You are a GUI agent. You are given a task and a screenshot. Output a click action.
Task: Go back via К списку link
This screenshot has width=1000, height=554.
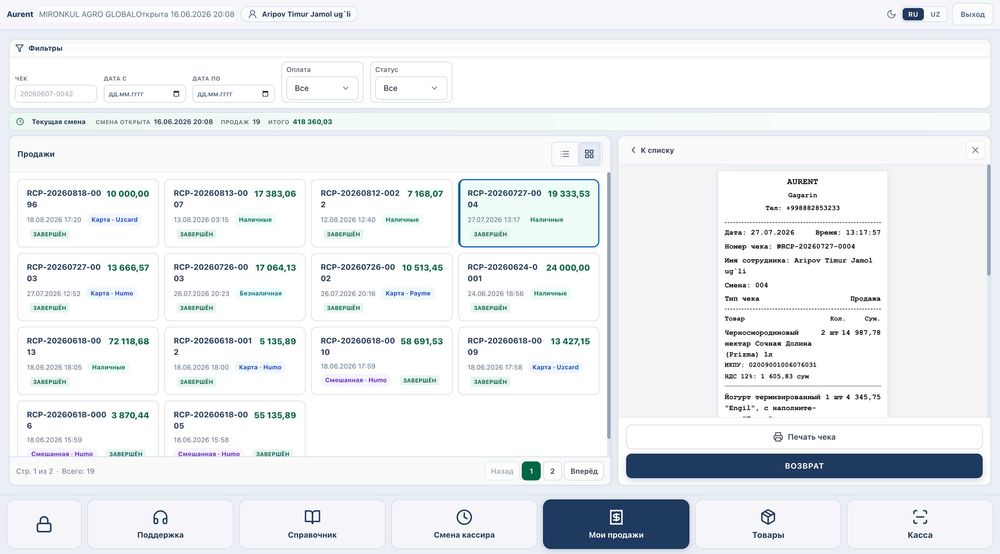(652, 150)
